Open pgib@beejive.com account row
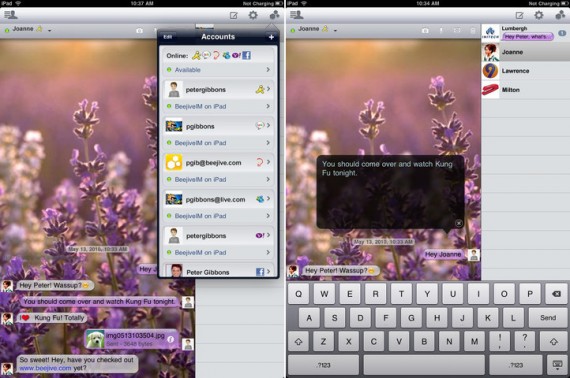This screenshot has height=378, width=570. 218,162
